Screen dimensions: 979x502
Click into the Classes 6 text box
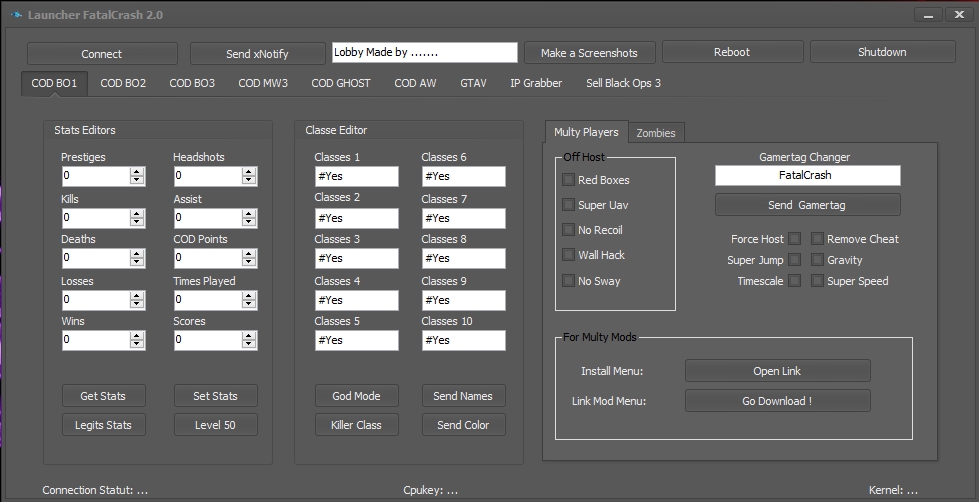(x=464, y=176)
